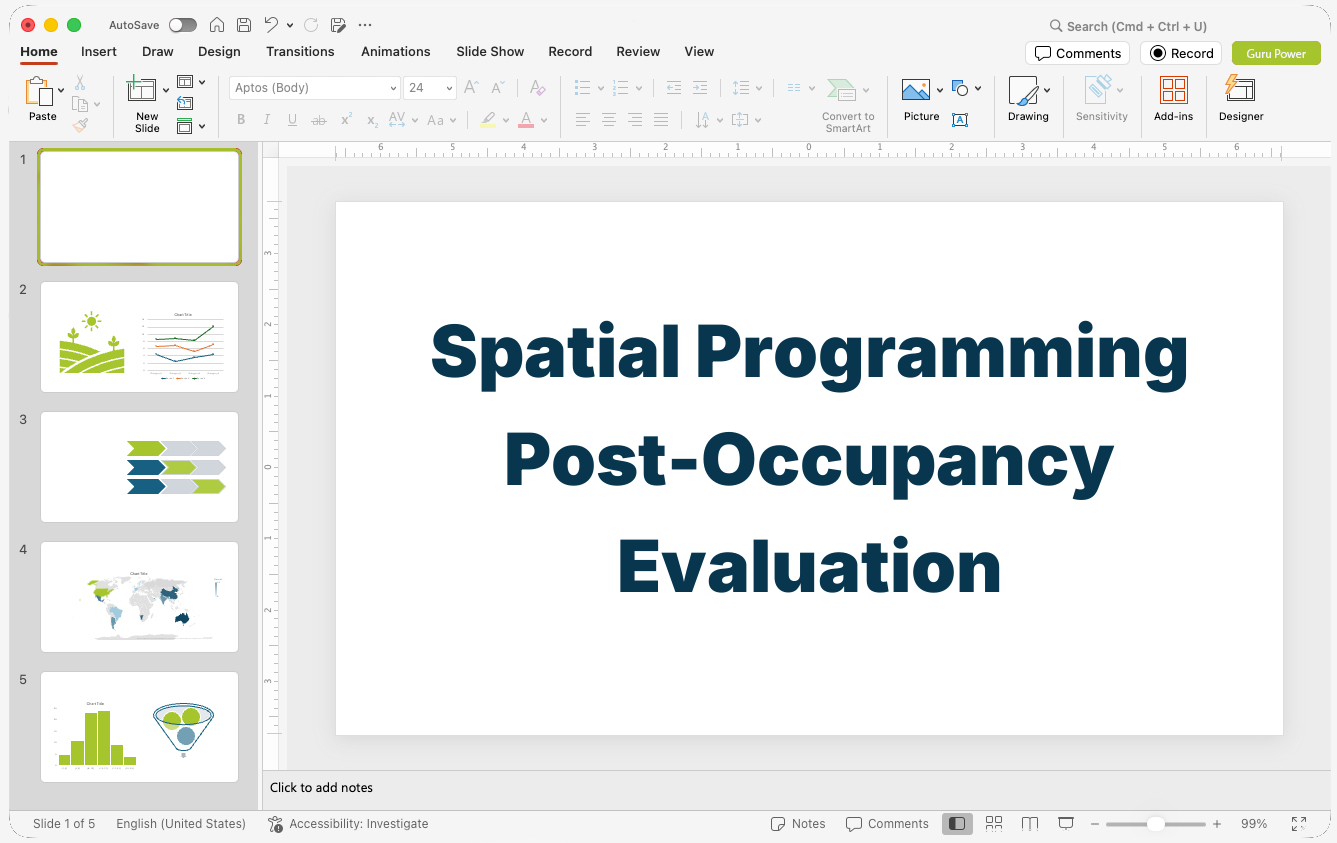Open the Slide Show tab
Screen dimensions: 1337x843
pyautogui.click(x=490, y=52)
